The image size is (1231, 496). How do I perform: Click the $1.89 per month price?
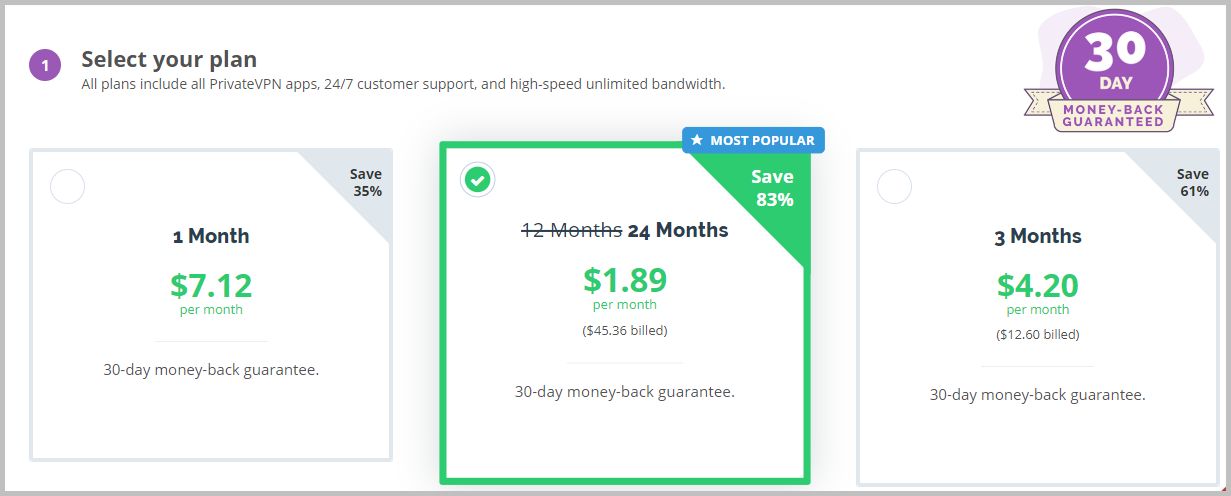[x=625, y=286]
